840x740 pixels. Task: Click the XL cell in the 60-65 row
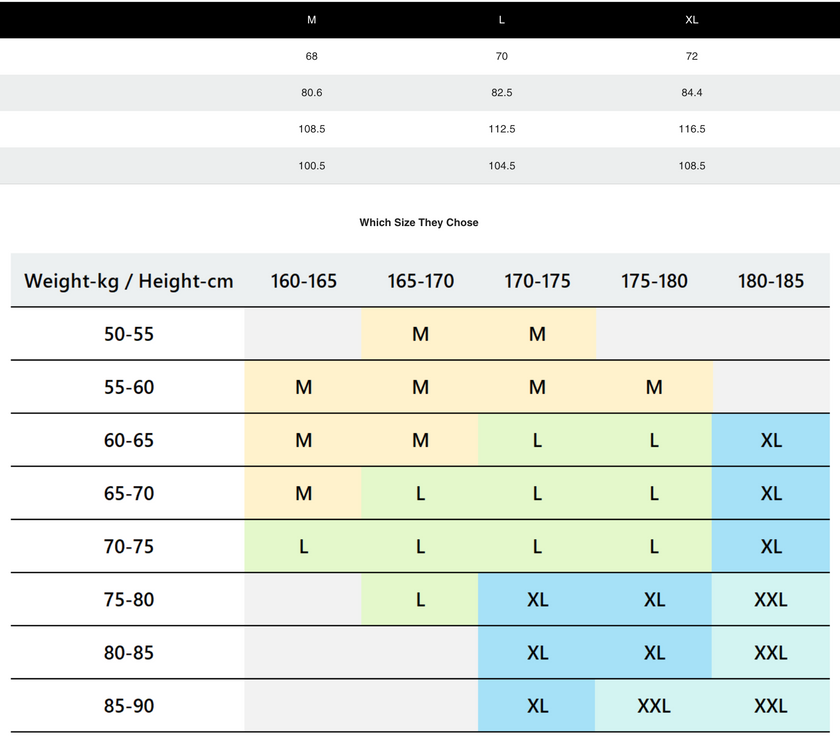point(771,440)
